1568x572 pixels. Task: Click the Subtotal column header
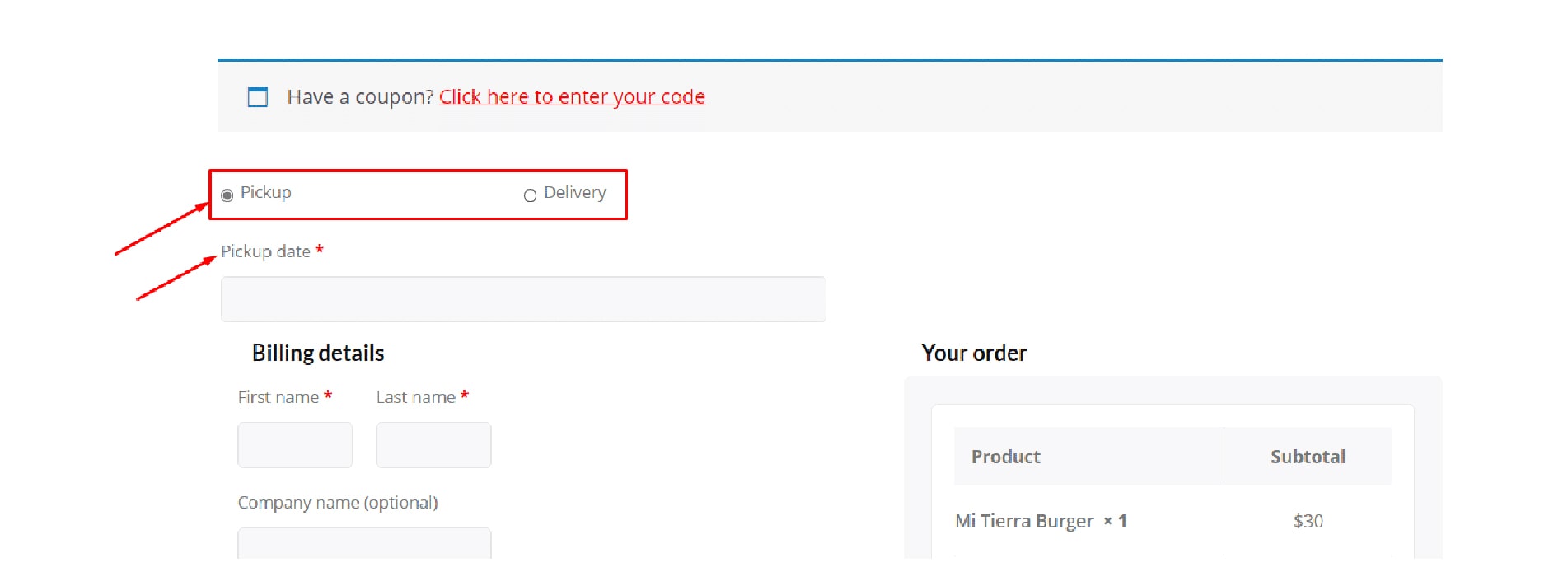point(1308,457)
